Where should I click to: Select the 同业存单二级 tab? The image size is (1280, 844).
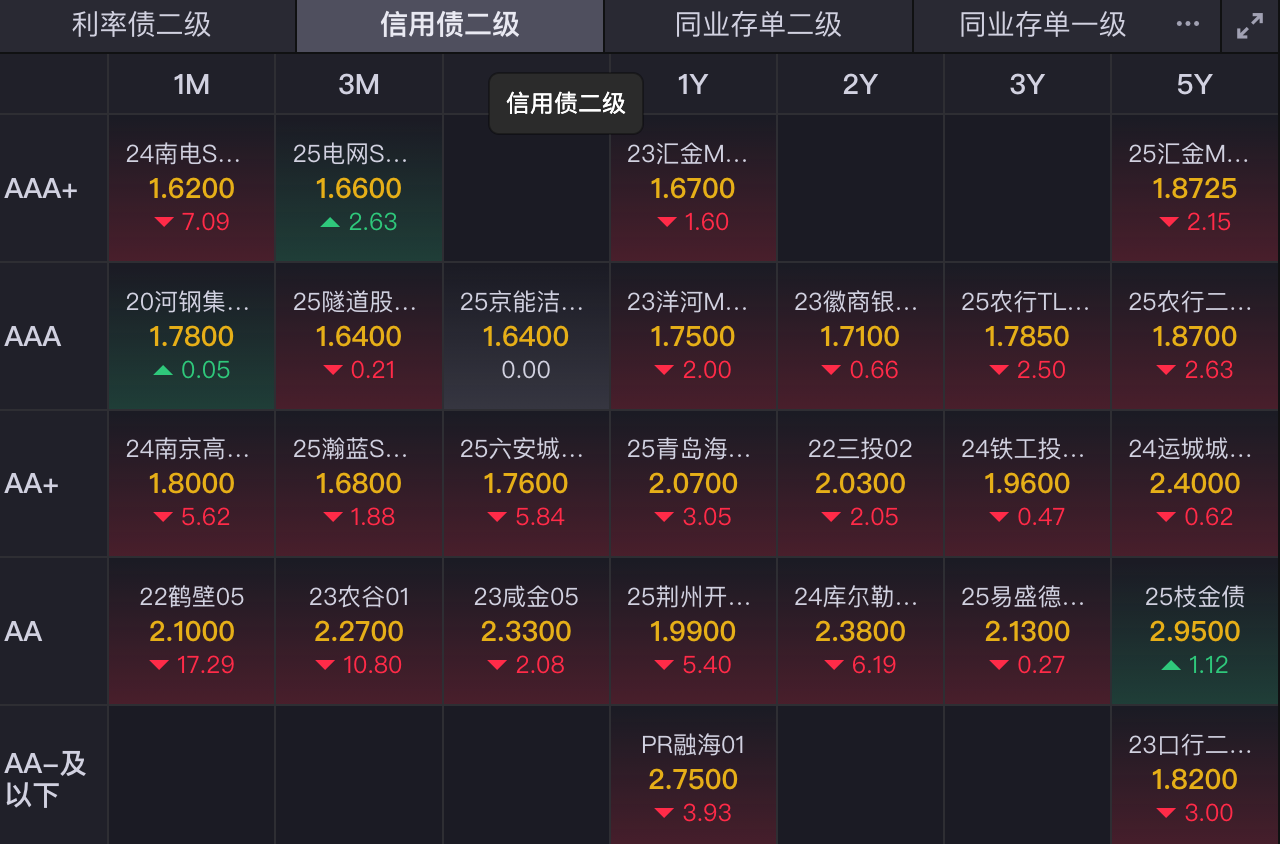[758, 26]
